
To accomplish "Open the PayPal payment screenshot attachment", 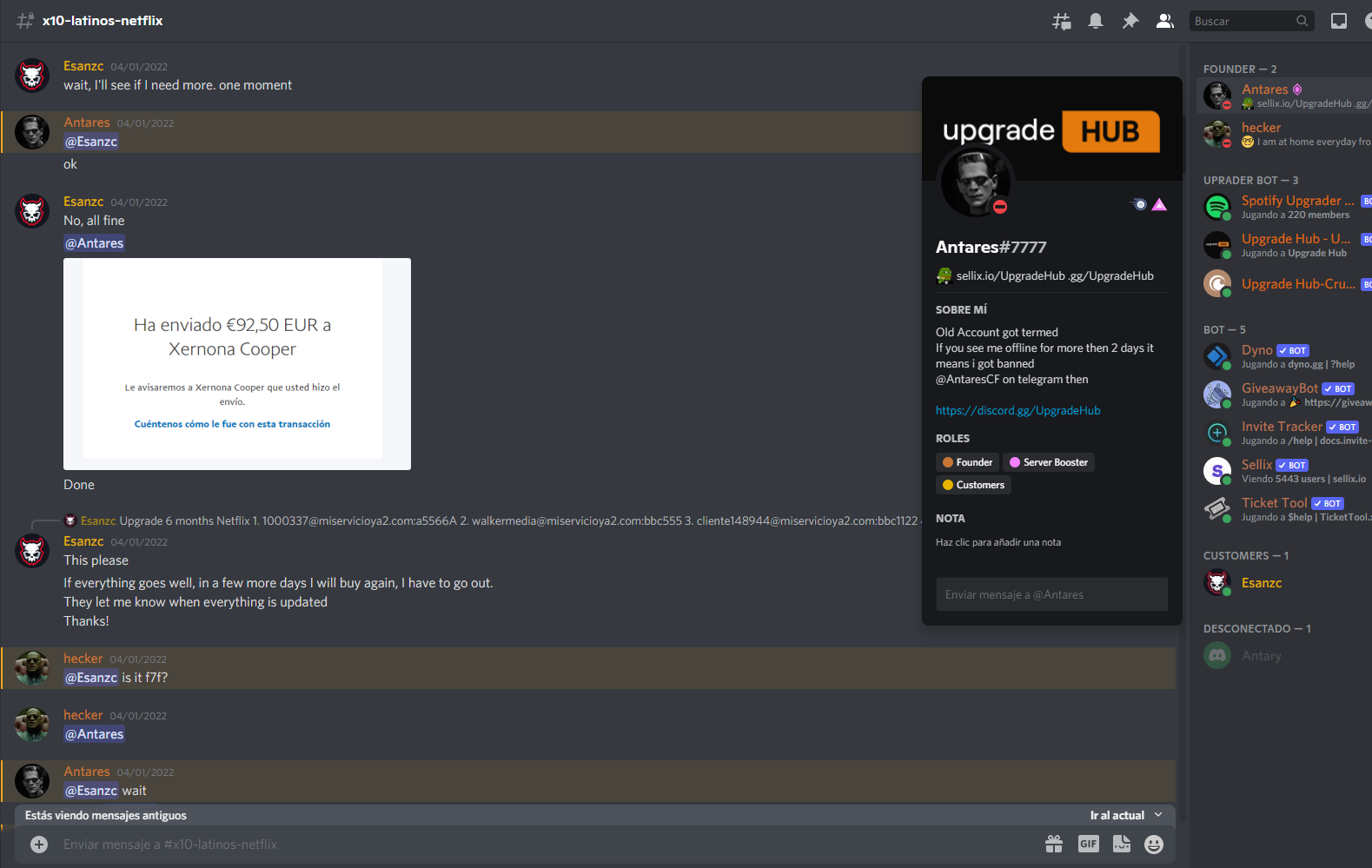I will pyautogui.click(x=237, y=364).
